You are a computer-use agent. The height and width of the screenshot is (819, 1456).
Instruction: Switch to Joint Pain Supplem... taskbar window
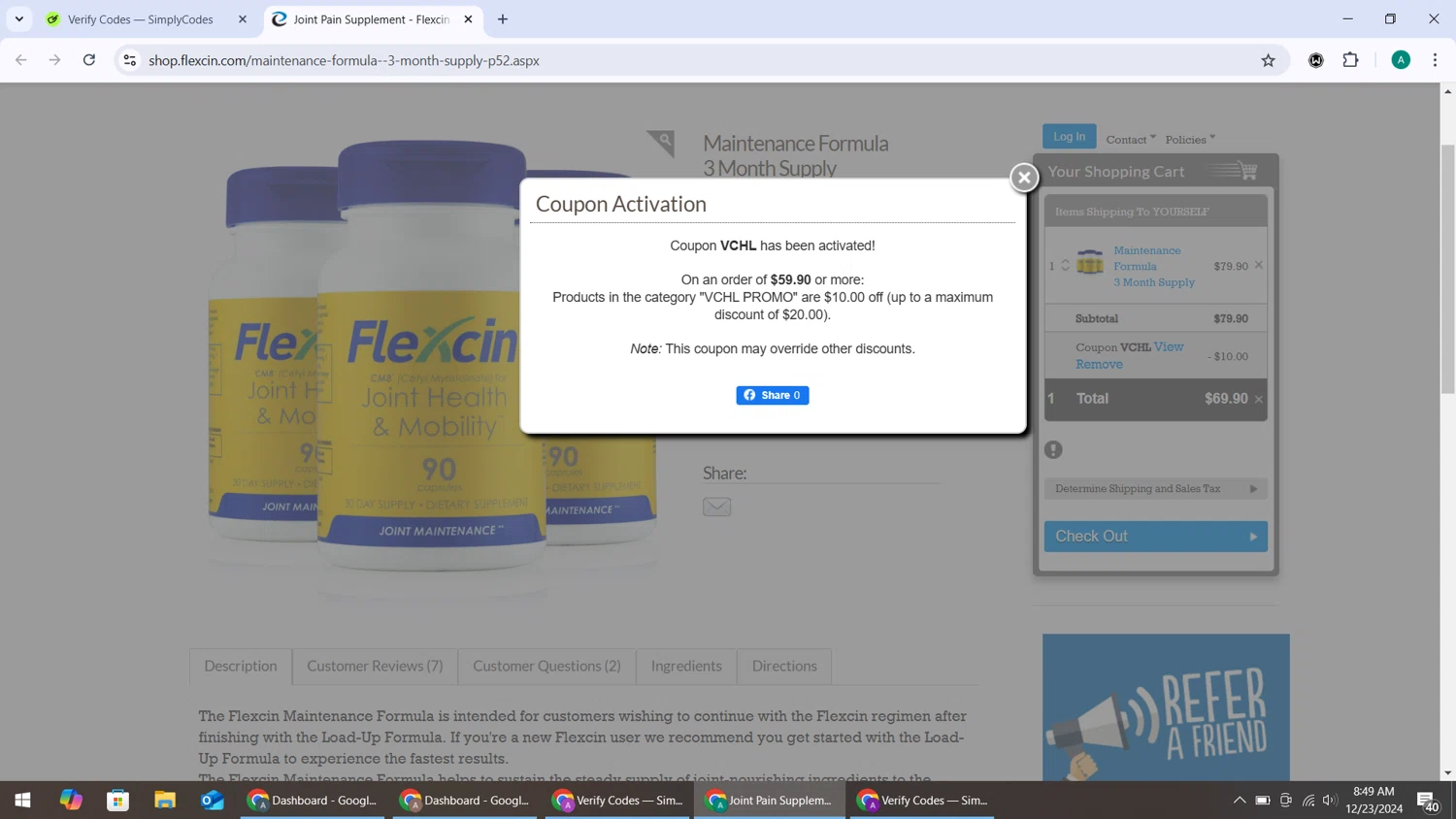(x=769, y=801)
